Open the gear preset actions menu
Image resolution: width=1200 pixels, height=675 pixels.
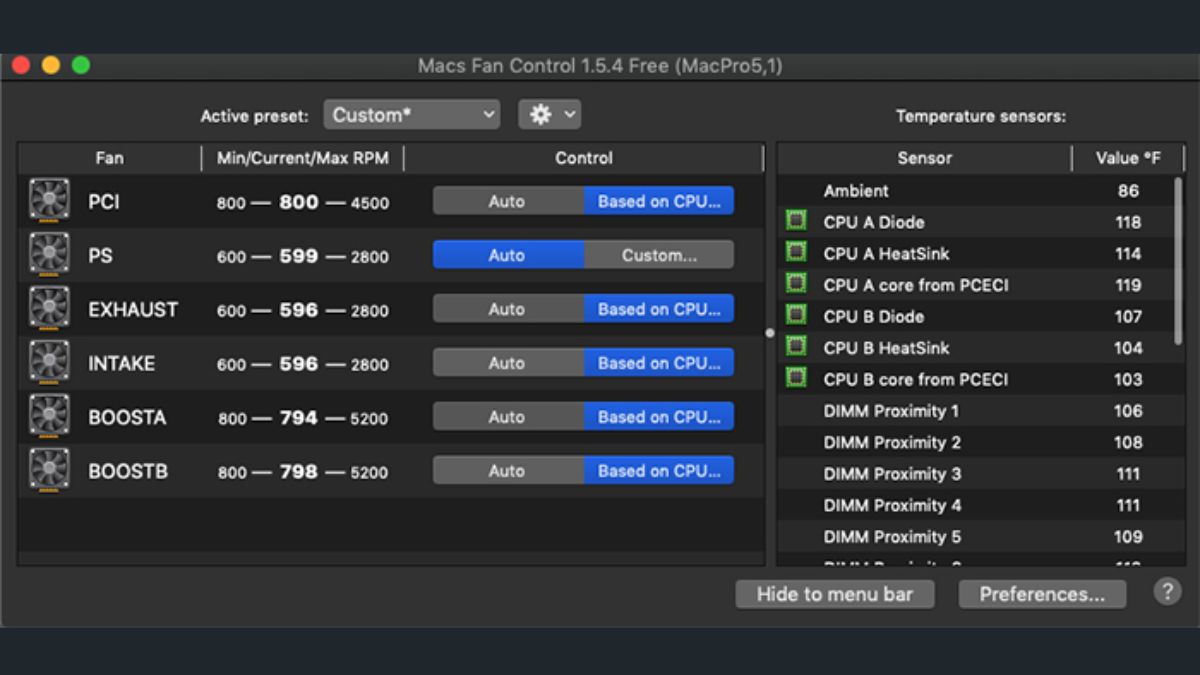pyautogui.click(x=549, y=115)
